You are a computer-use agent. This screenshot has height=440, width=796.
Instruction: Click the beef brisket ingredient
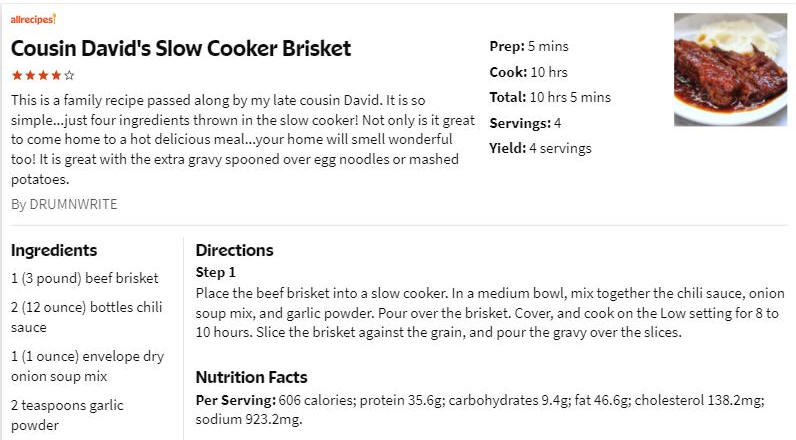(85, 278)
